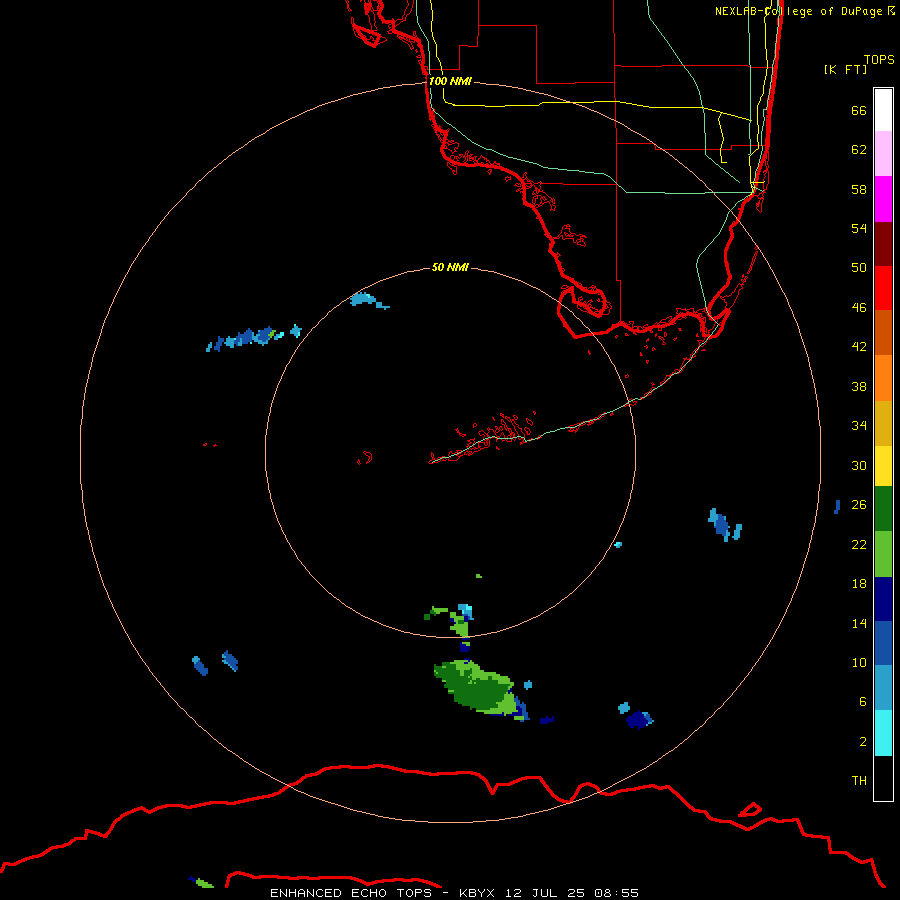Click the bright red legend swatch
This screenshot has height=900, width=900.
[883, 288]
